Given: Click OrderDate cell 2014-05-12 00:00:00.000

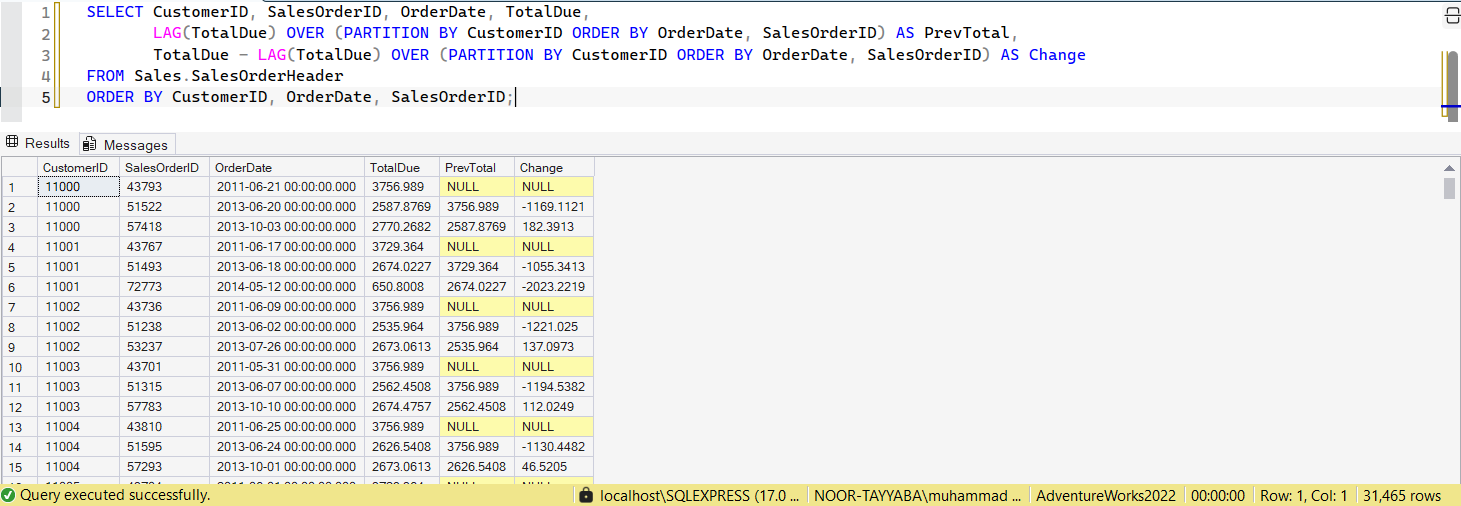Looking at the screenshot, I should (287, 287).
